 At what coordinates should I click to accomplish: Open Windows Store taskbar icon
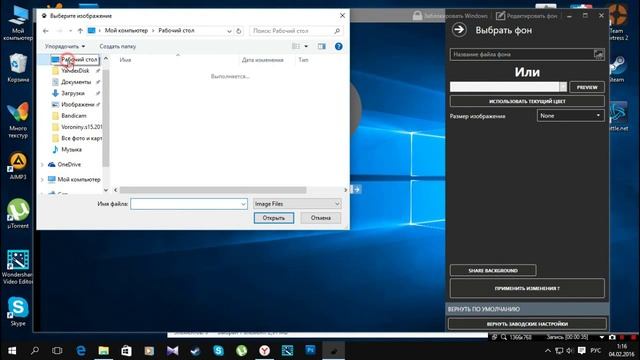coord(127,351)
